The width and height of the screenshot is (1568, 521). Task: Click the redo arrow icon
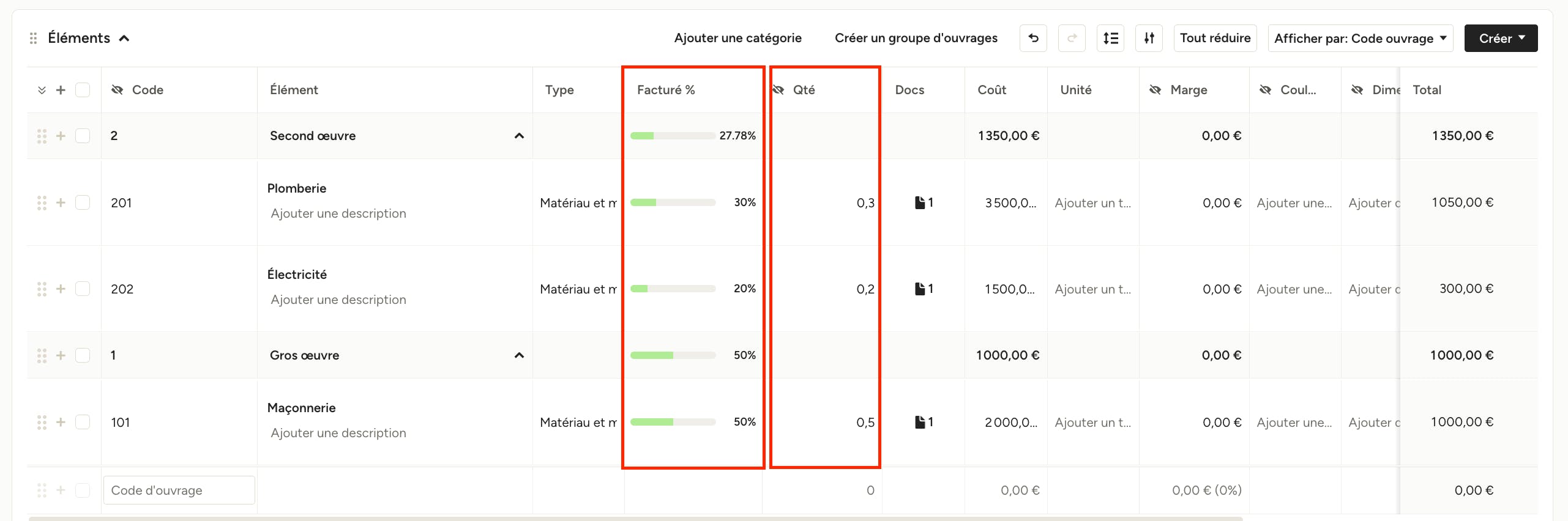[1072, 38]
